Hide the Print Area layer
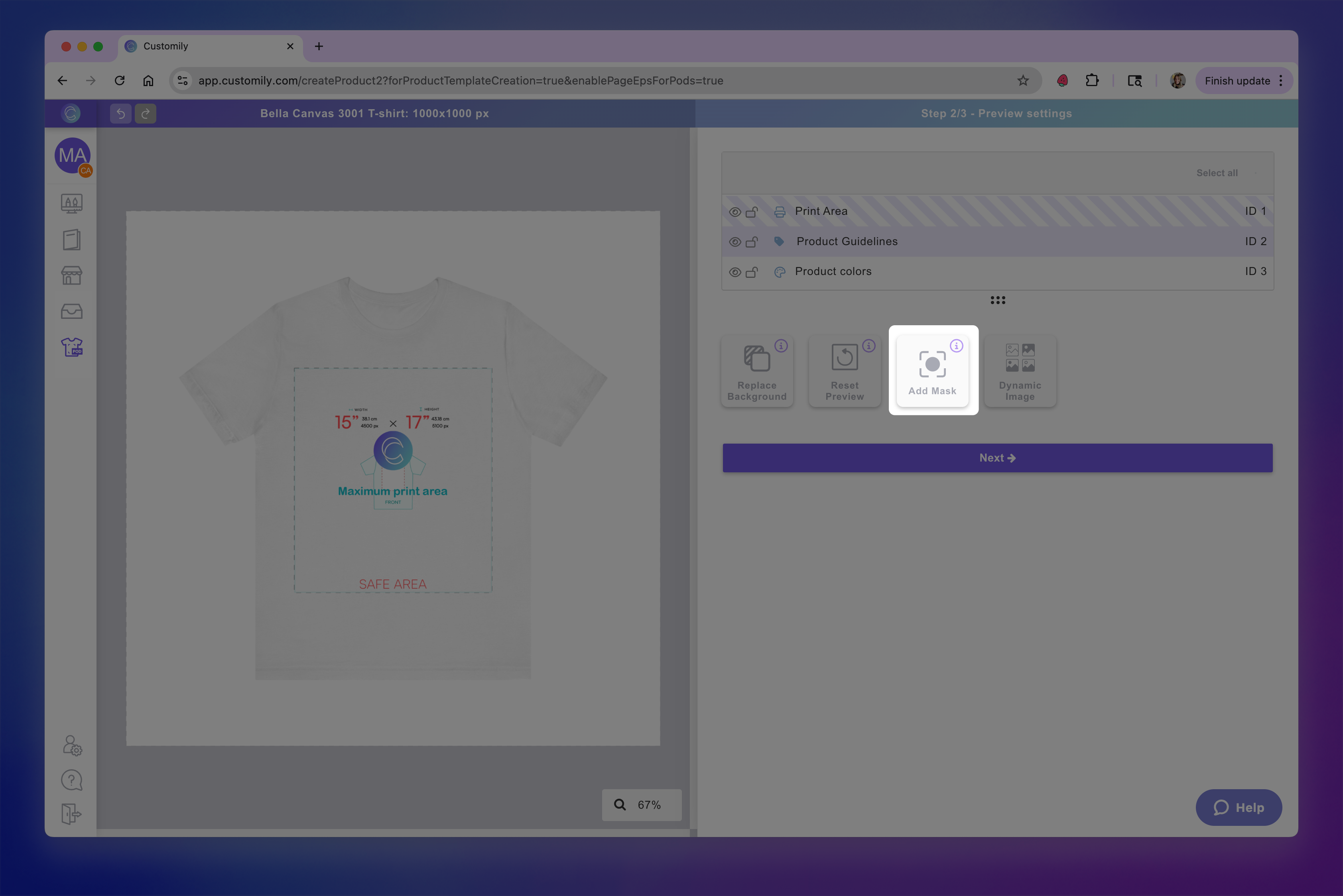1343x896 pixels. (735, 212)
